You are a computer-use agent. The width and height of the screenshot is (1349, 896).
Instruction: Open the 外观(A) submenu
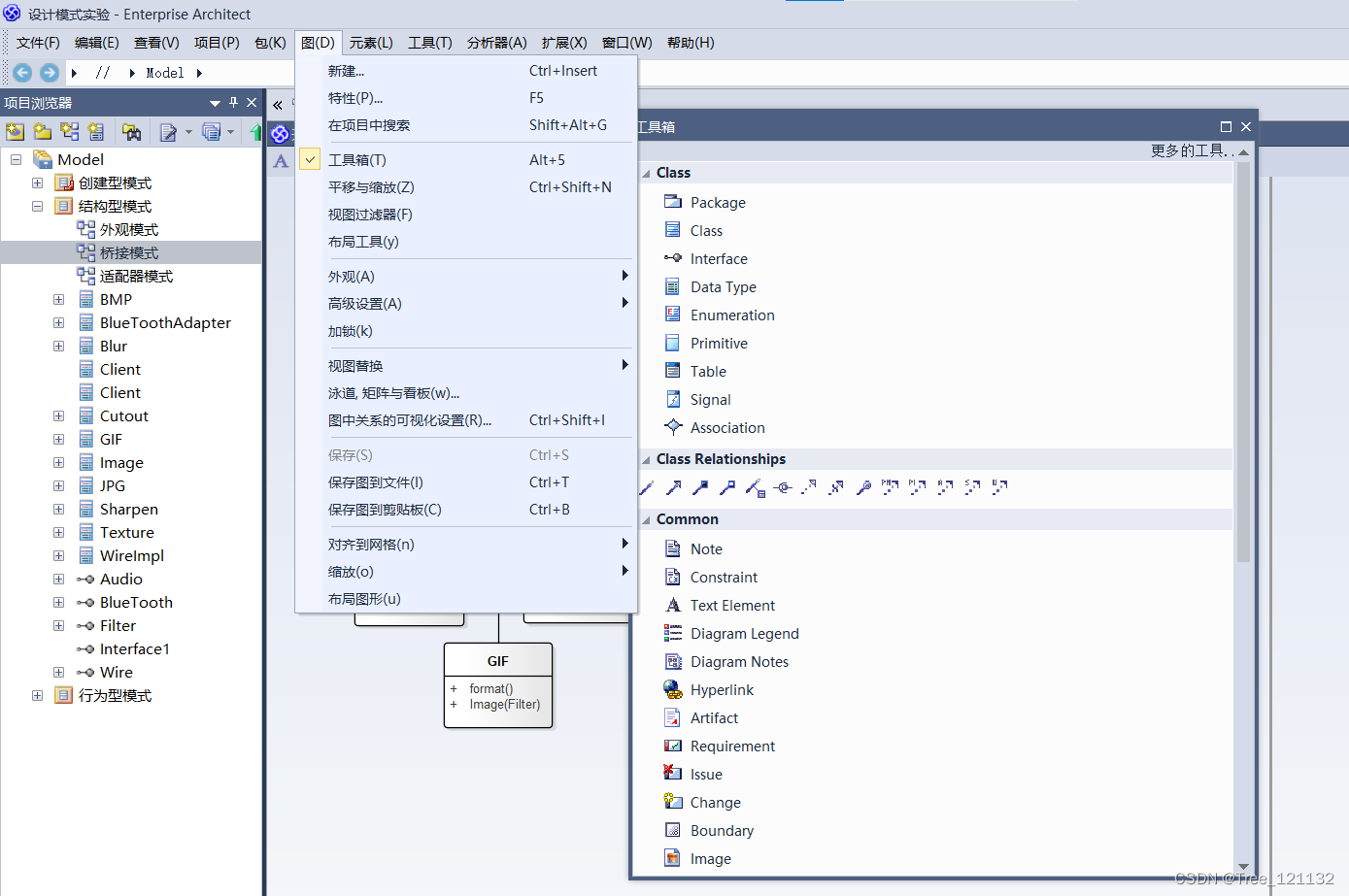coord(351,277)
